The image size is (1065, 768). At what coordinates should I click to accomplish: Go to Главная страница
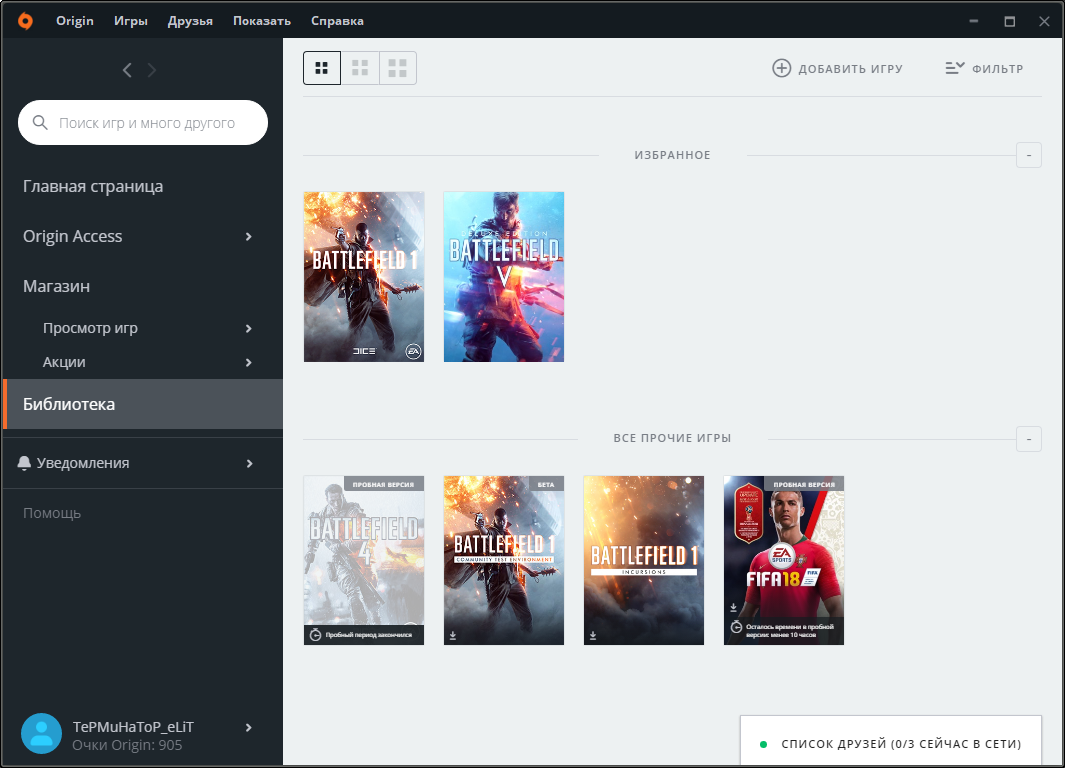(93, 186)
